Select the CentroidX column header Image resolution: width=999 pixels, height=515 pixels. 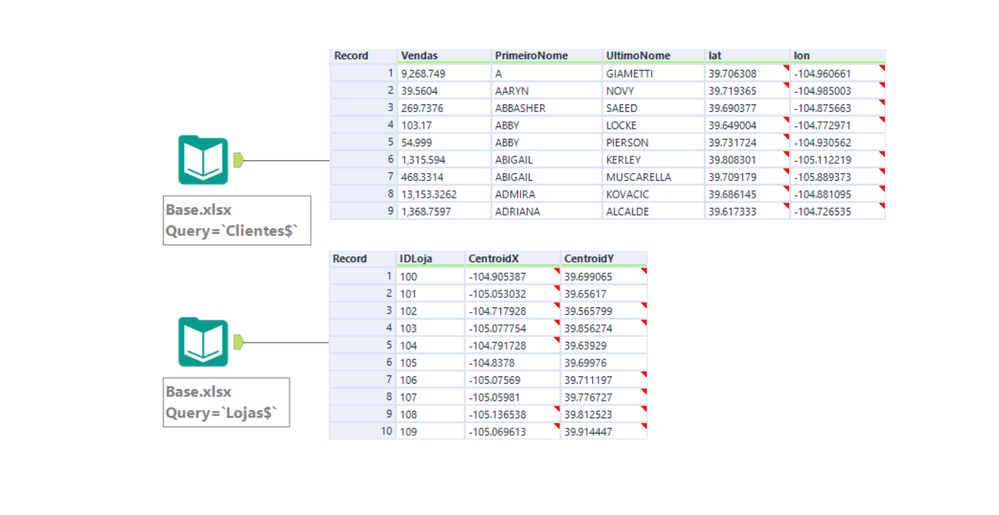pyautogui.click(x=494, y=258)
